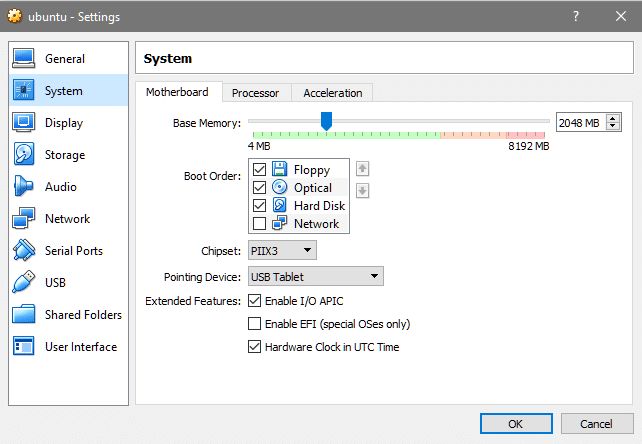
Task: Toggle Enable I/O APIC checkbox
Action: (x=254, y=301)
